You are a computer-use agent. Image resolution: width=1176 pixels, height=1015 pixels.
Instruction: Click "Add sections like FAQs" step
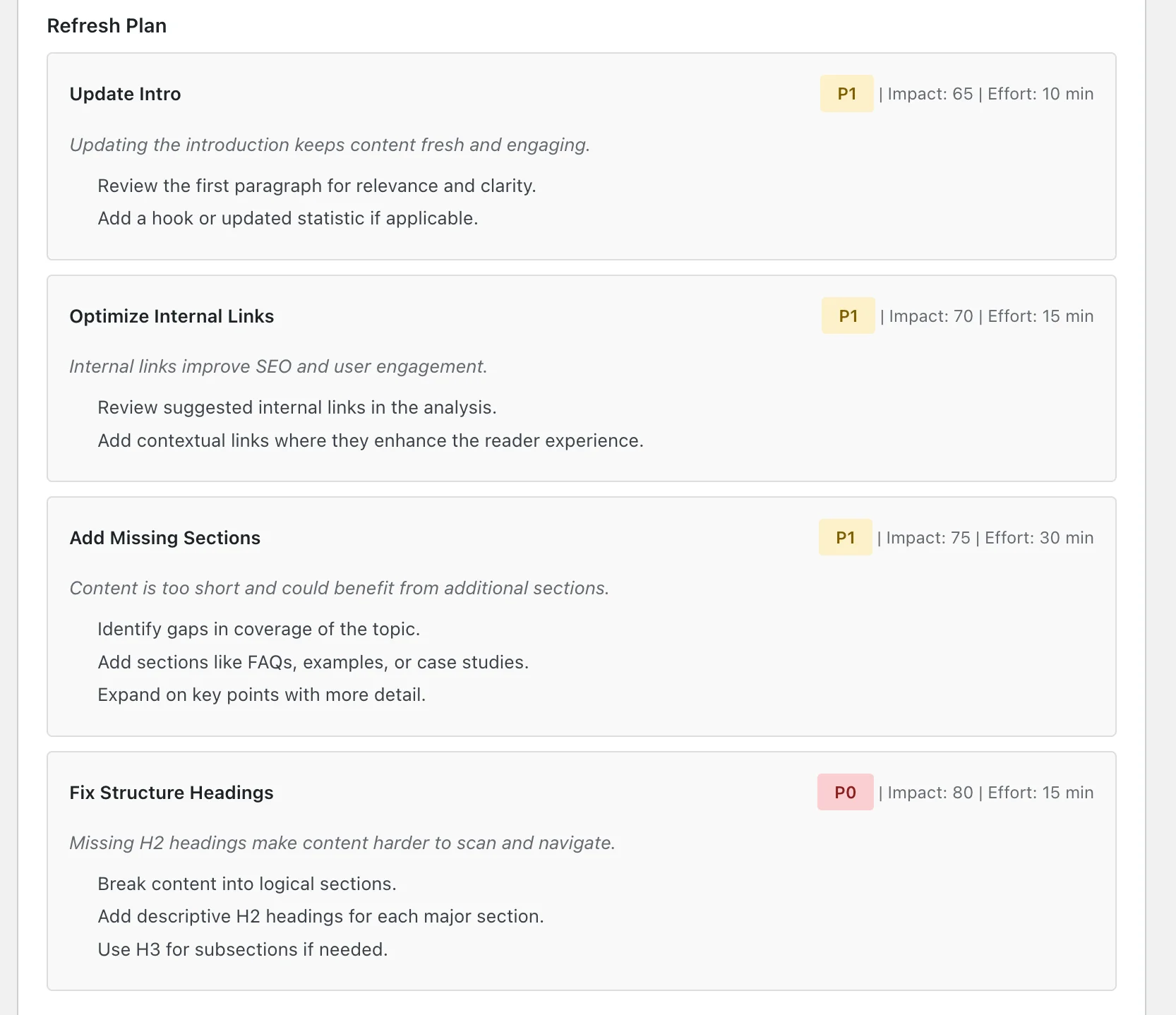pyautogui.click(x=313, y=663)
